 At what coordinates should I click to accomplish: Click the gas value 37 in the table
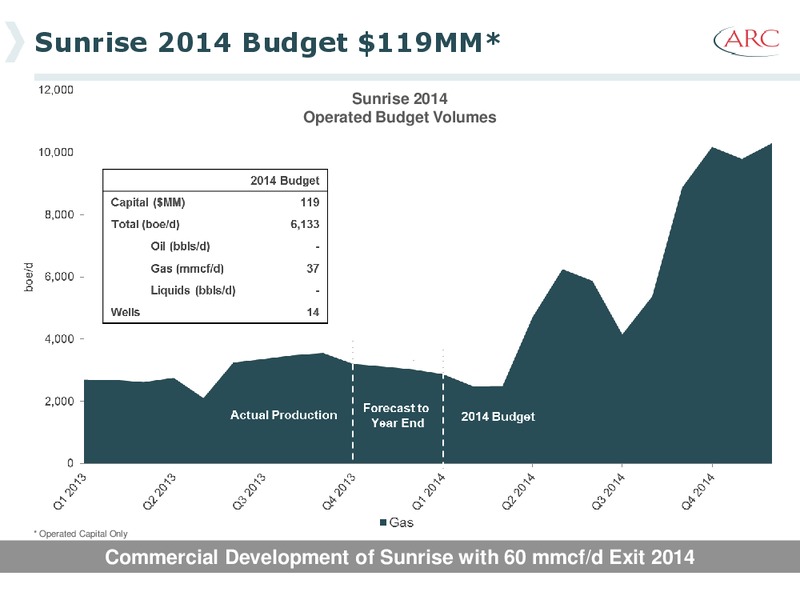point(313,268)
